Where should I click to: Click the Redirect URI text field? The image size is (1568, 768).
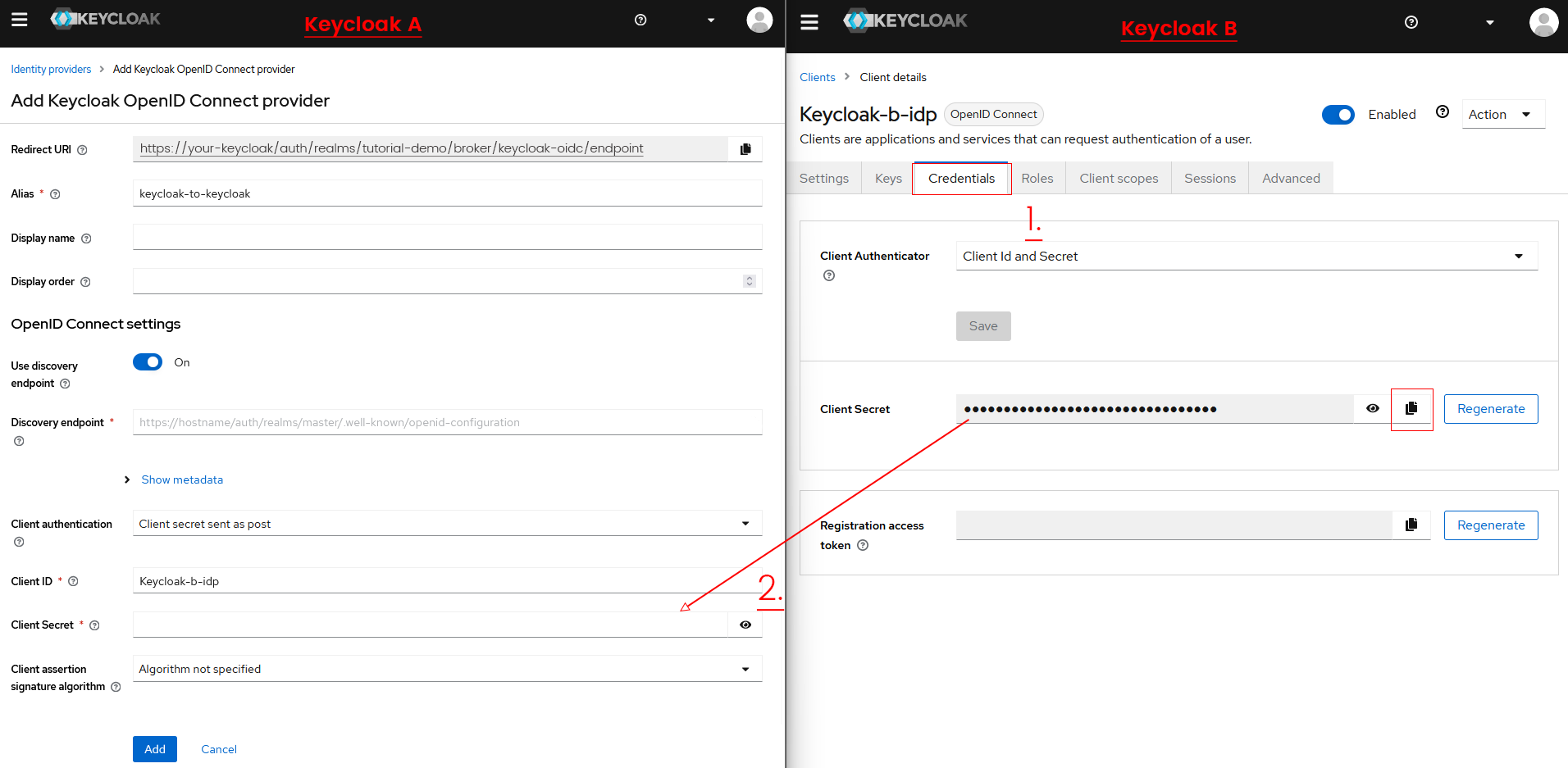431,148
